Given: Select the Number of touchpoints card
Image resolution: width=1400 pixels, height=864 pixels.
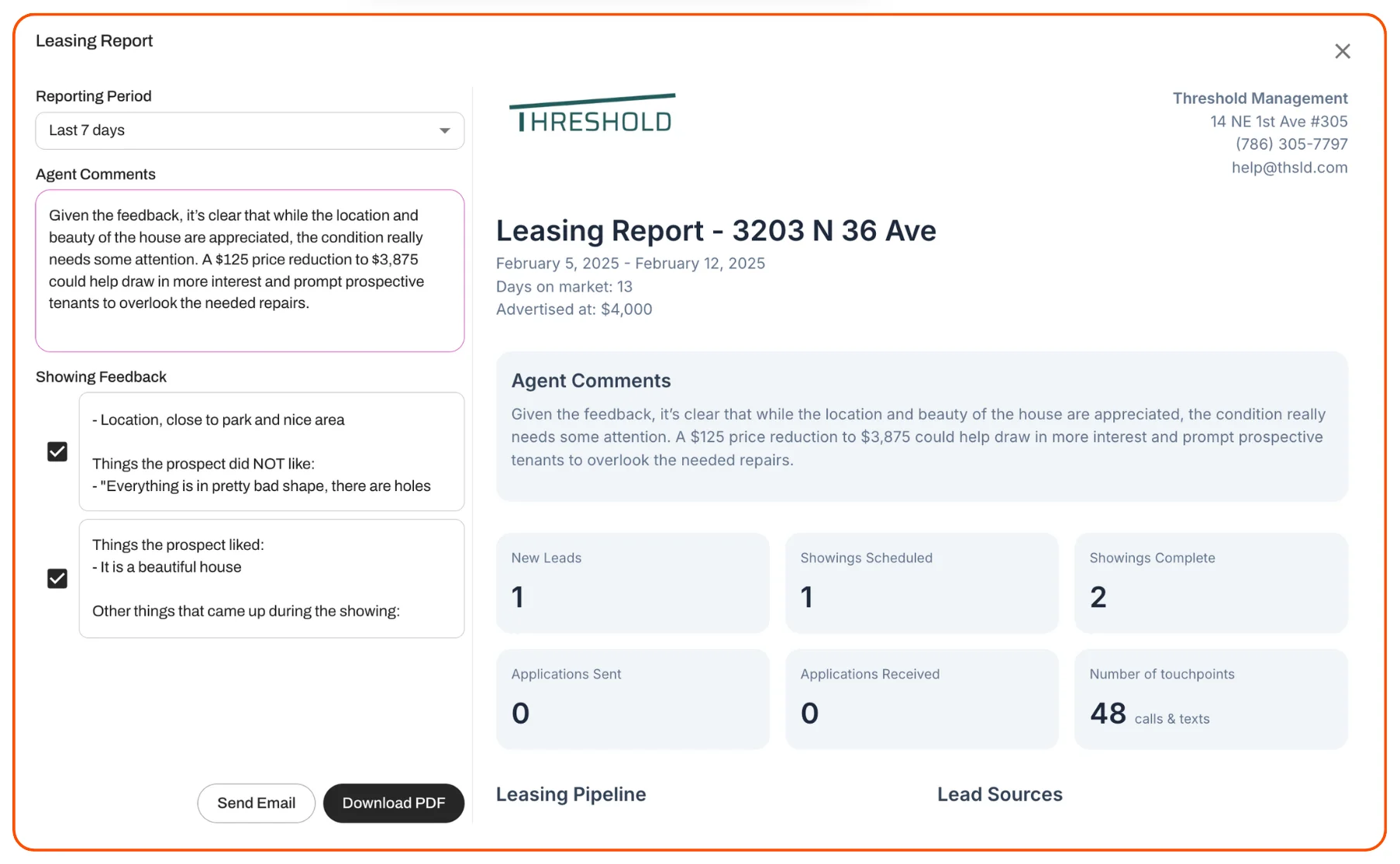Looking at the screenshot, I should click(x=1210, y=698).
